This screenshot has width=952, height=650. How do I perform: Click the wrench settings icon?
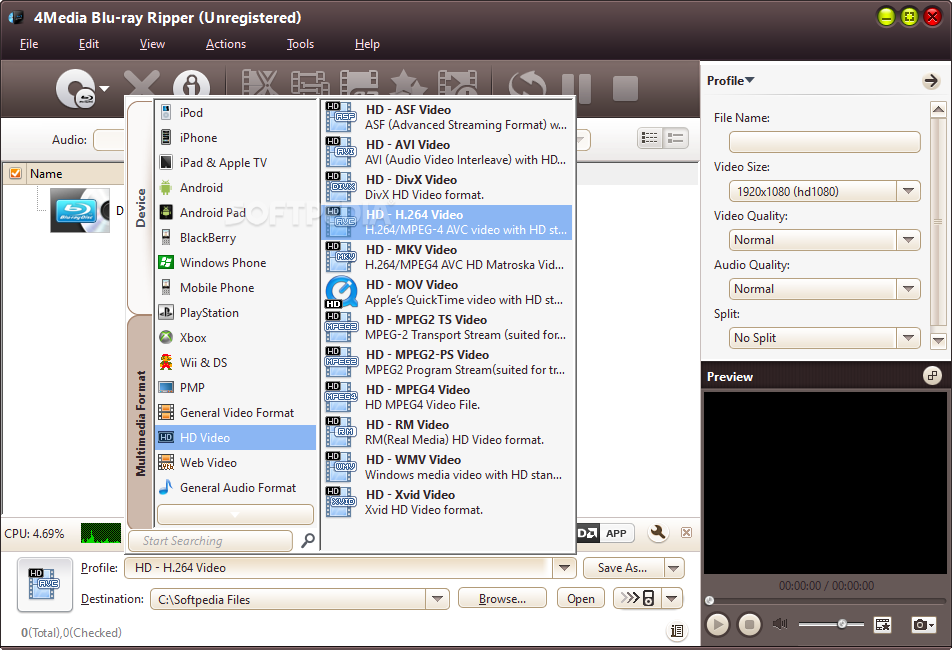(x=658, y=532)
